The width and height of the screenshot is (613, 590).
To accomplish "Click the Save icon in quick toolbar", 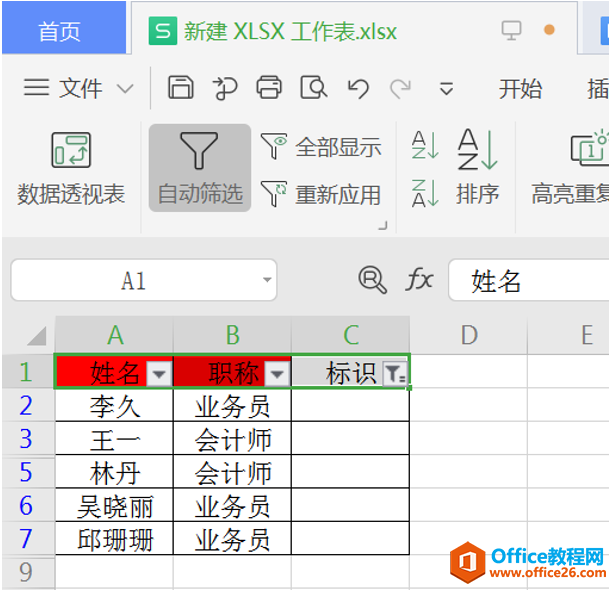I will click(181, 87).
